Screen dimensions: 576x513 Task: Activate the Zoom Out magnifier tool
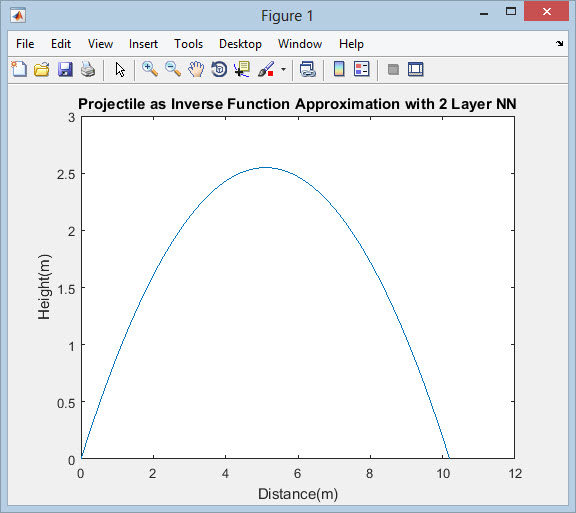[173, 69]
